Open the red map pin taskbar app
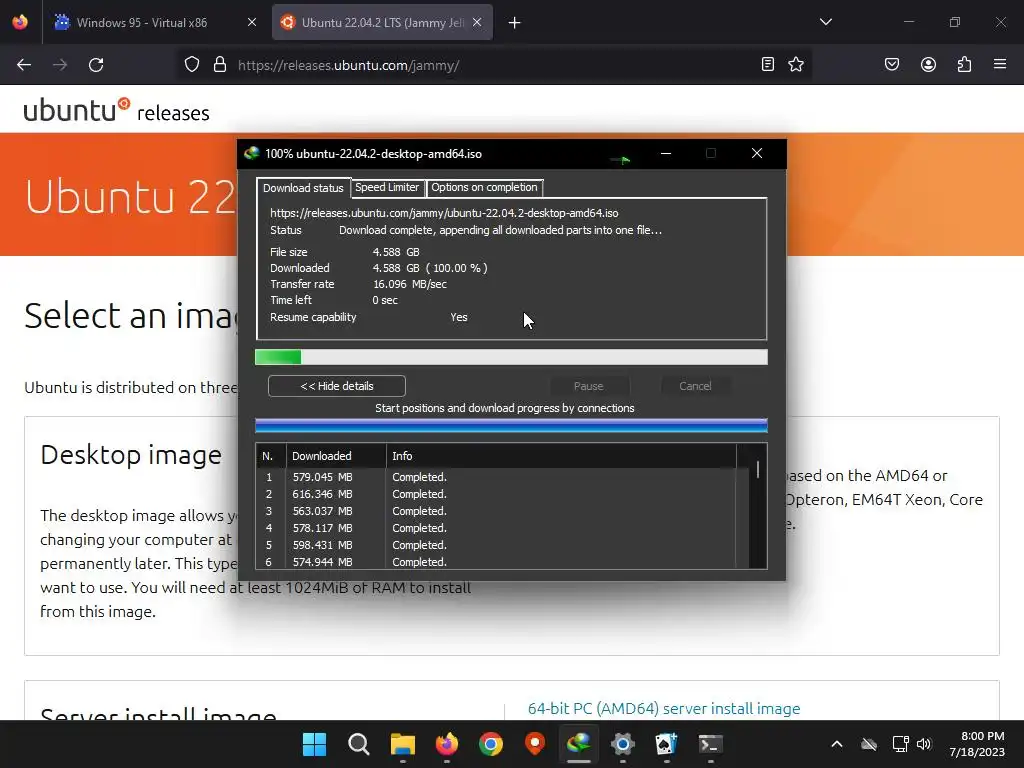Image resolution: width=1024 pixels, height=768 pixels. [x=535, y=744]
